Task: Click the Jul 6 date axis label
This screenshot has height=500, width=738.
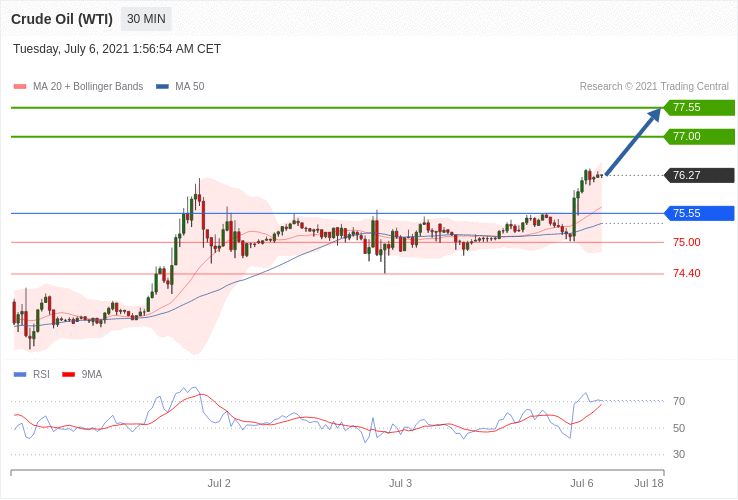Action: pos(582,483)
